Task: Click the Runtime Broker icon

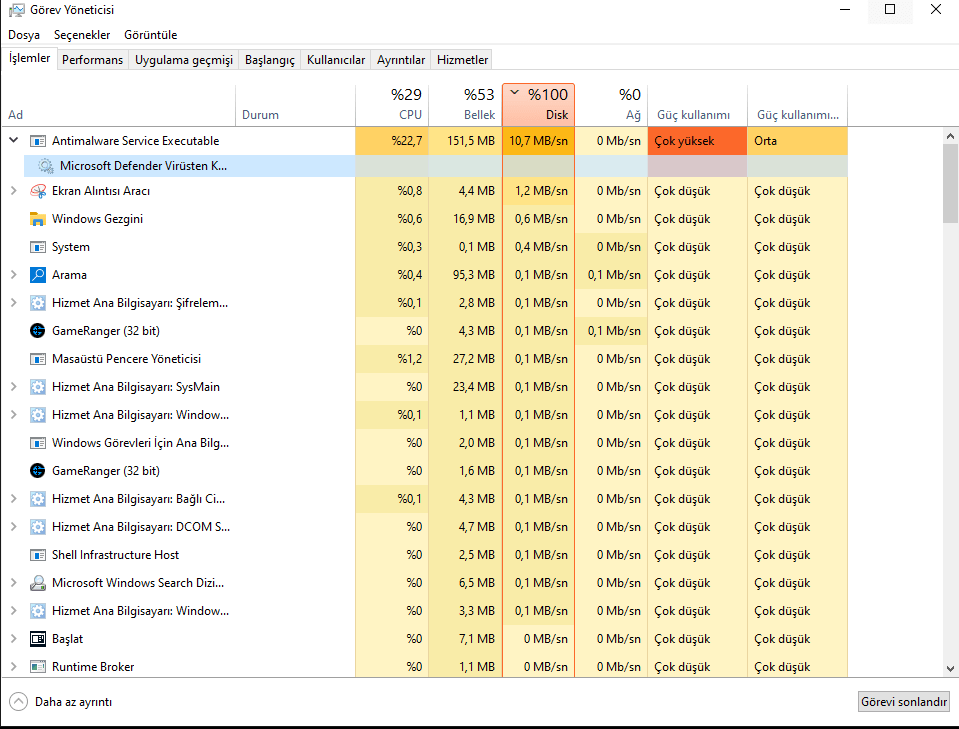Action: [x=38, y=667]
